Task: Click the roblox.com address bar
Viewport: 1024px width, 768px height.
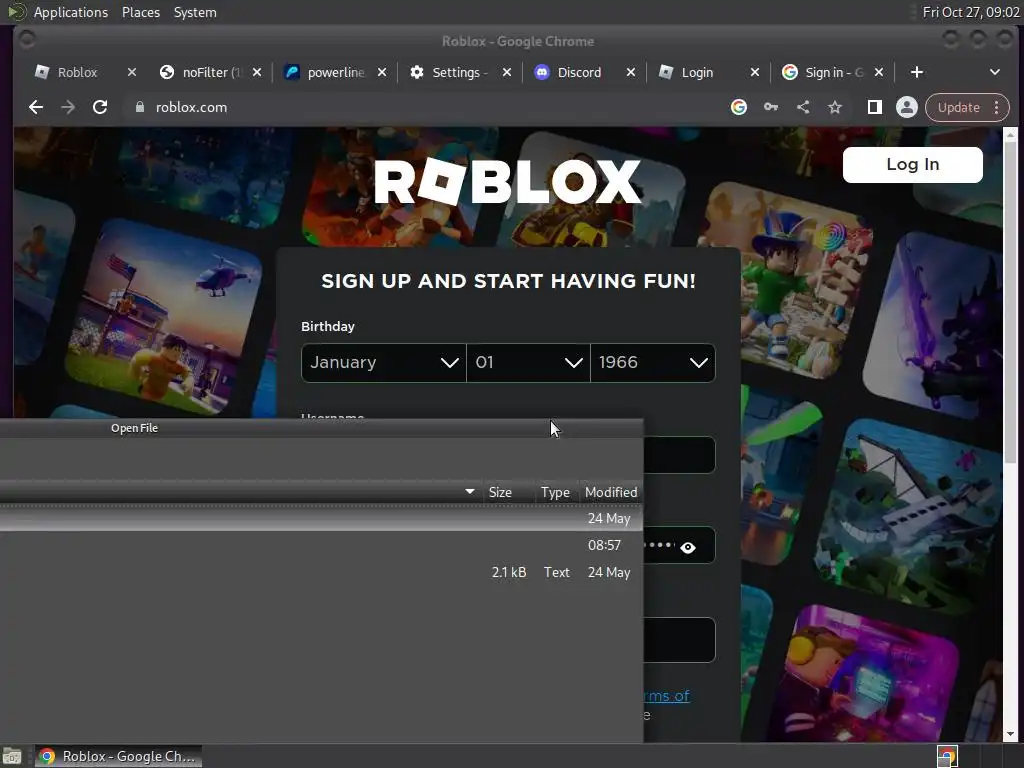Action: (424, 107)
